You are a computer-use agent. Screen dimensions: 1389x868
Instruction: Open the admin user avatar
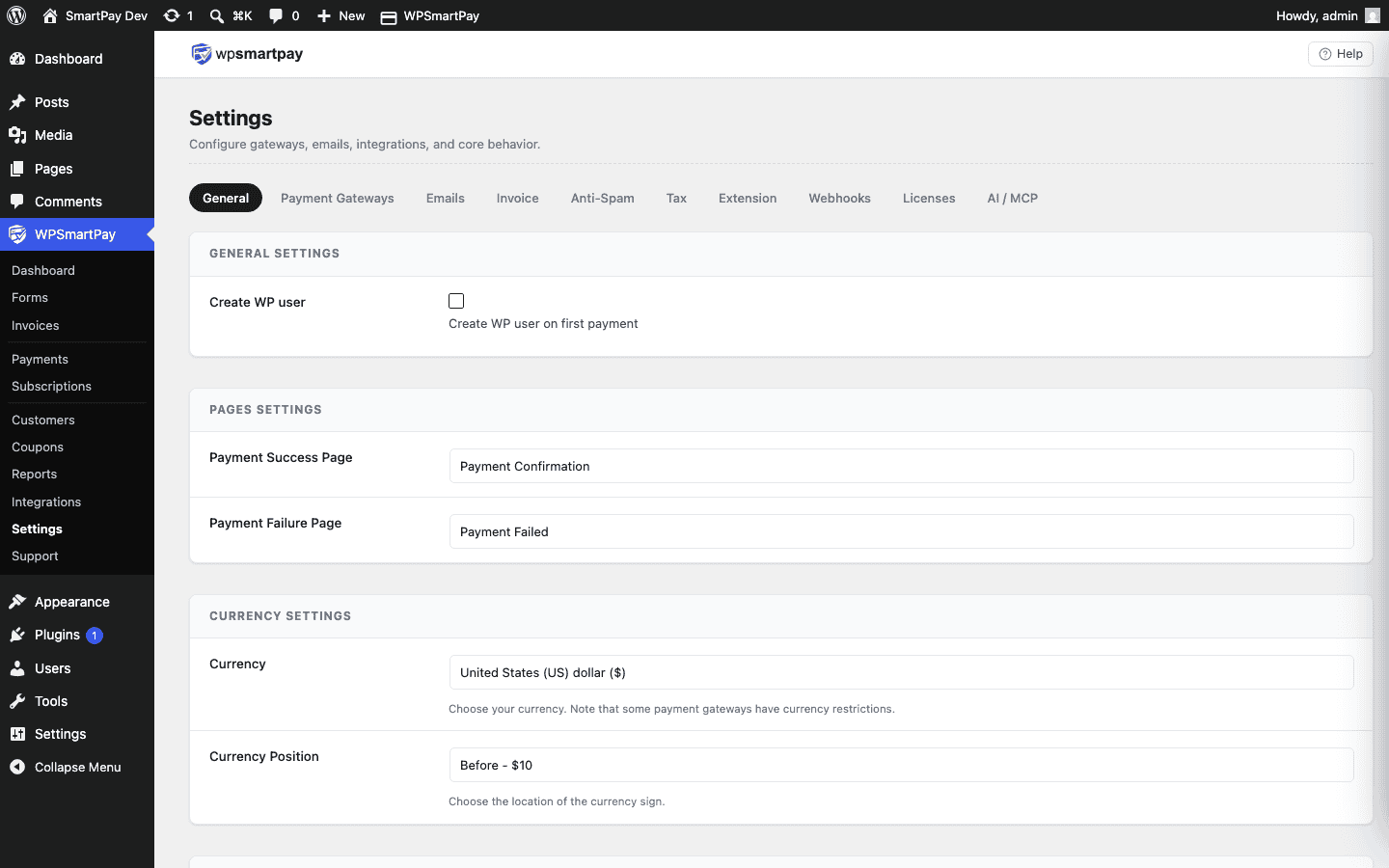pos(1373,15)
